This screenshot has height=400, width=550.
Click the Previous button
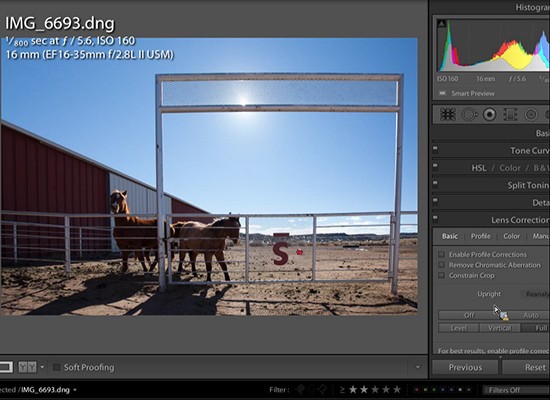click(465, 367)
